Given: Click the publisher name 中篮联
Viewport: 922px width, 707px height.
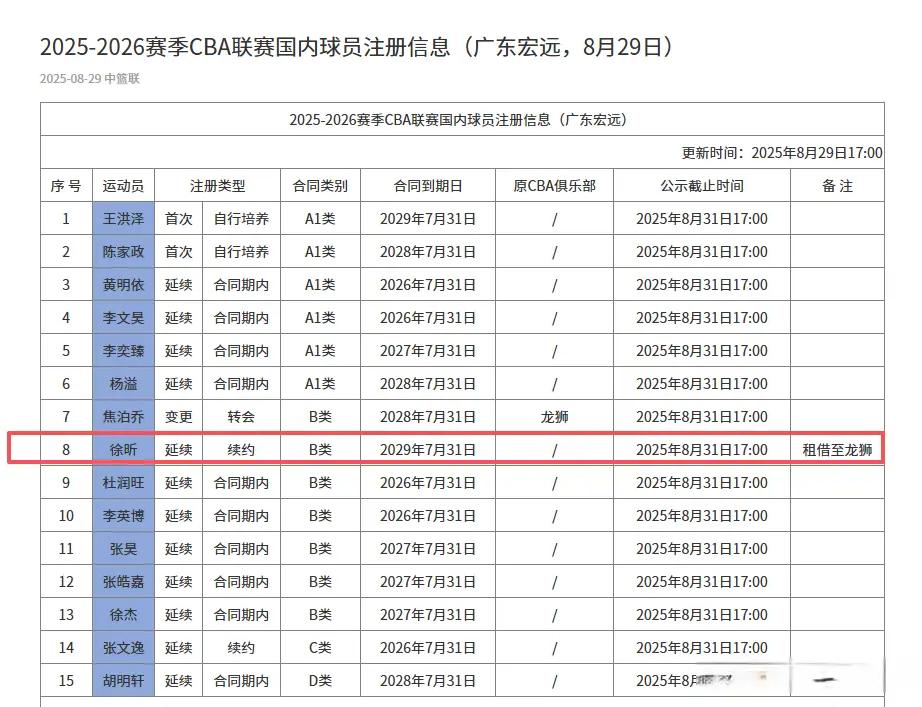Looking at the screenshot, I should (x=122, y=79).
